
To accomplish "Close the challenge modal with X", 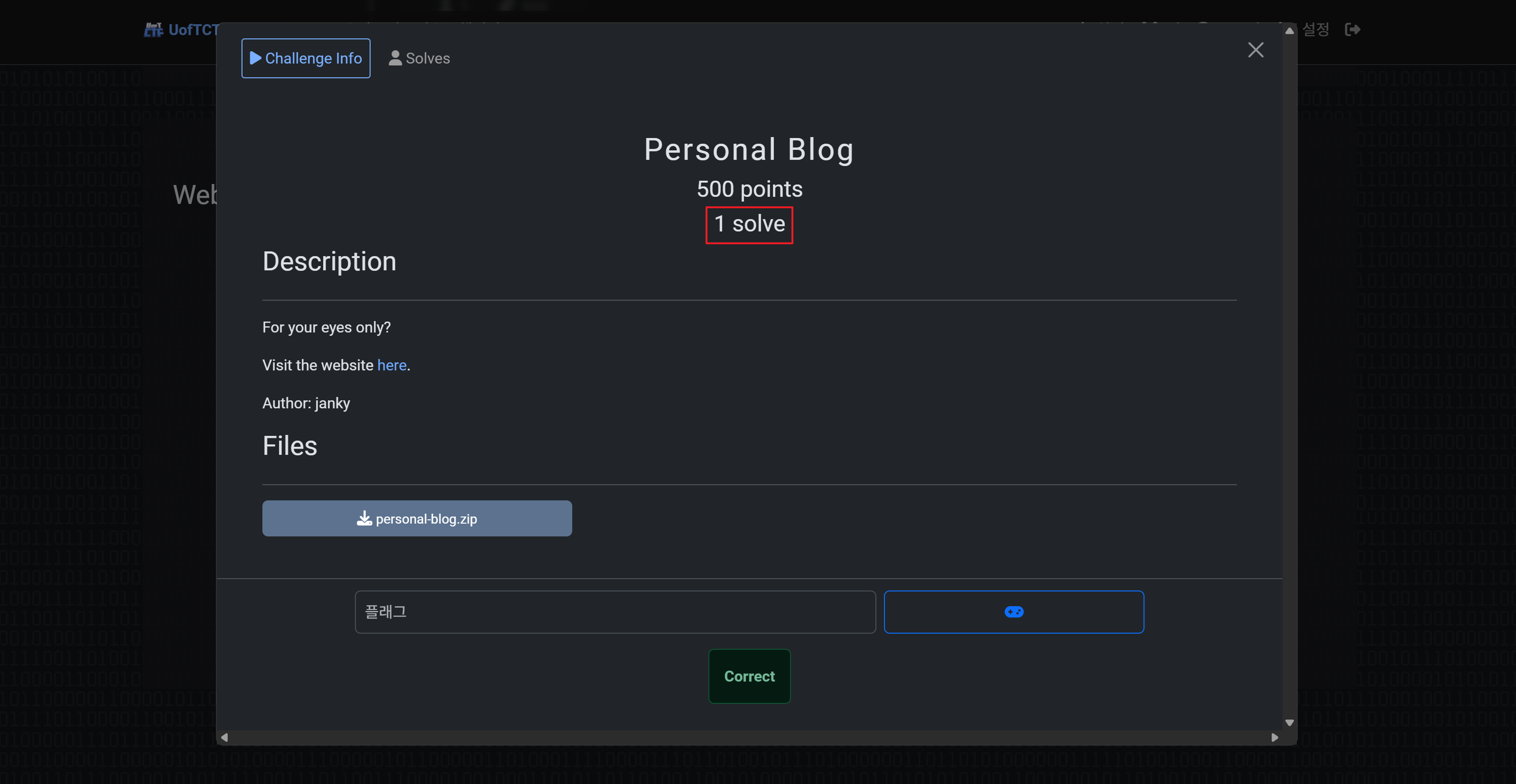I will 1256,50.
